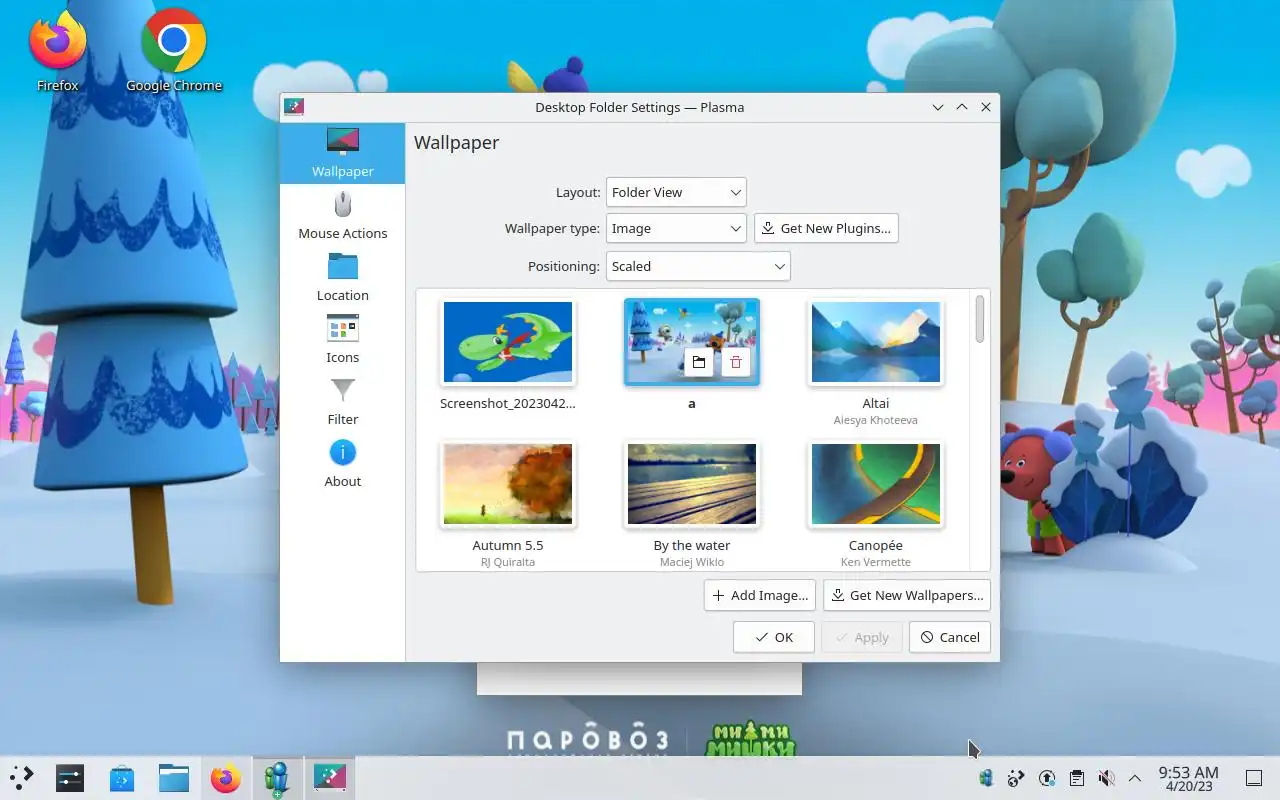The width and height of the screenshot is (1280, 800).
Task: Click the Show Desktop icon in panel
Action: pos(1253,778)
